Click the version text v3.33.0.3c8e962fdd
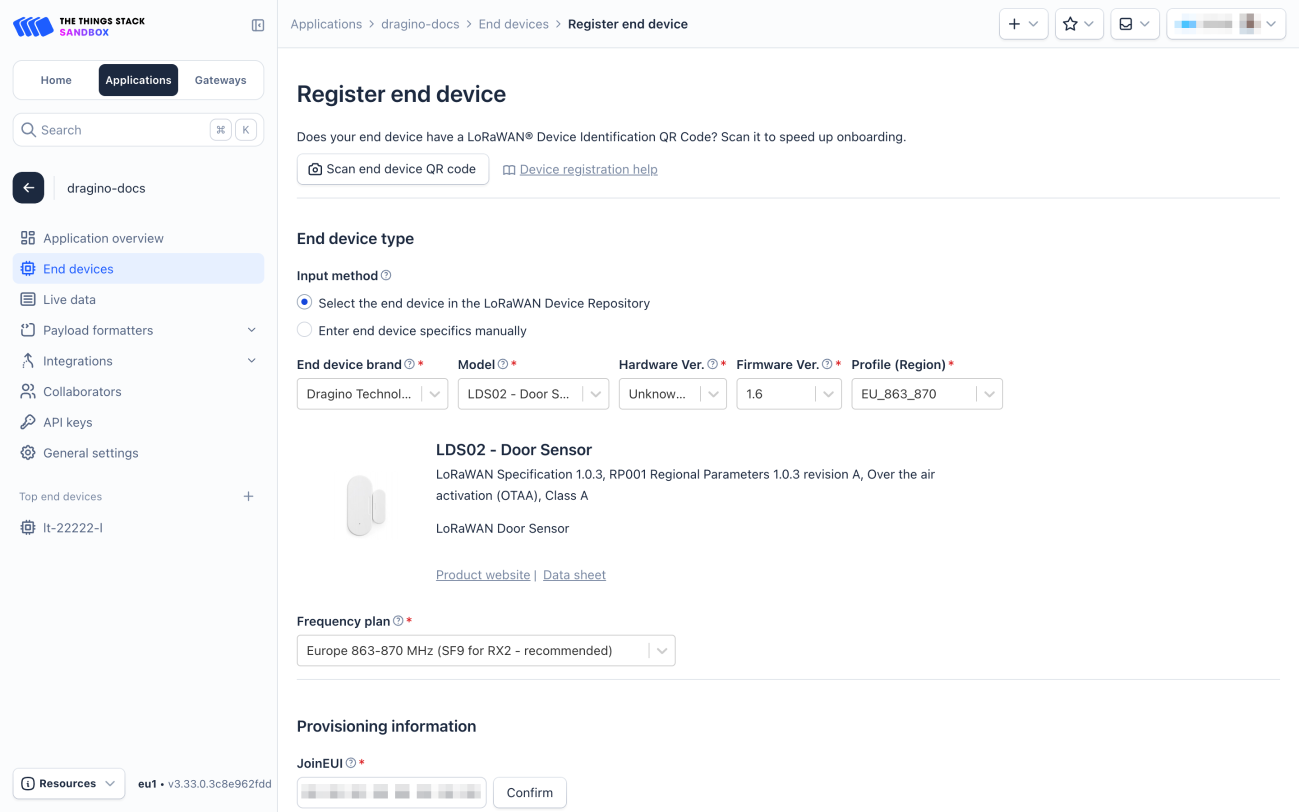The width and height of the screenshot is (1299, 812). [x=219, y=784]
